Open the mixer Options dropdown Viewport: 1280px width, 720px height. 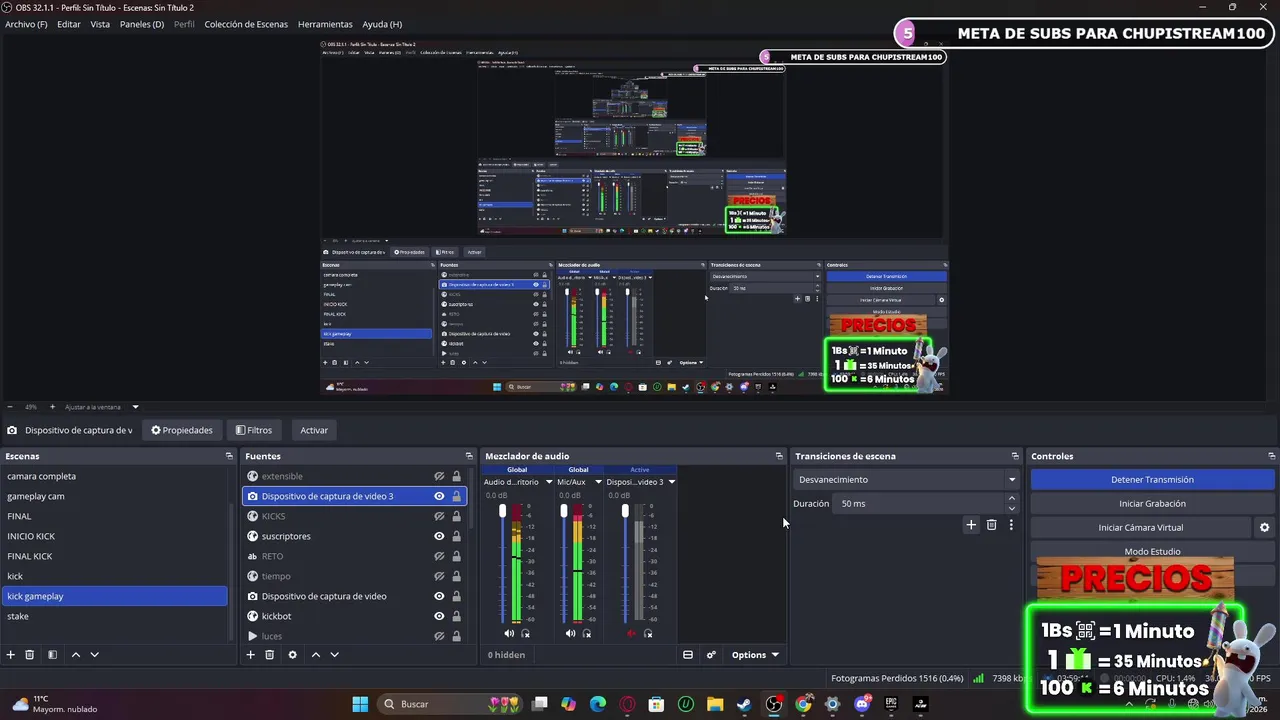coord(755,655)
